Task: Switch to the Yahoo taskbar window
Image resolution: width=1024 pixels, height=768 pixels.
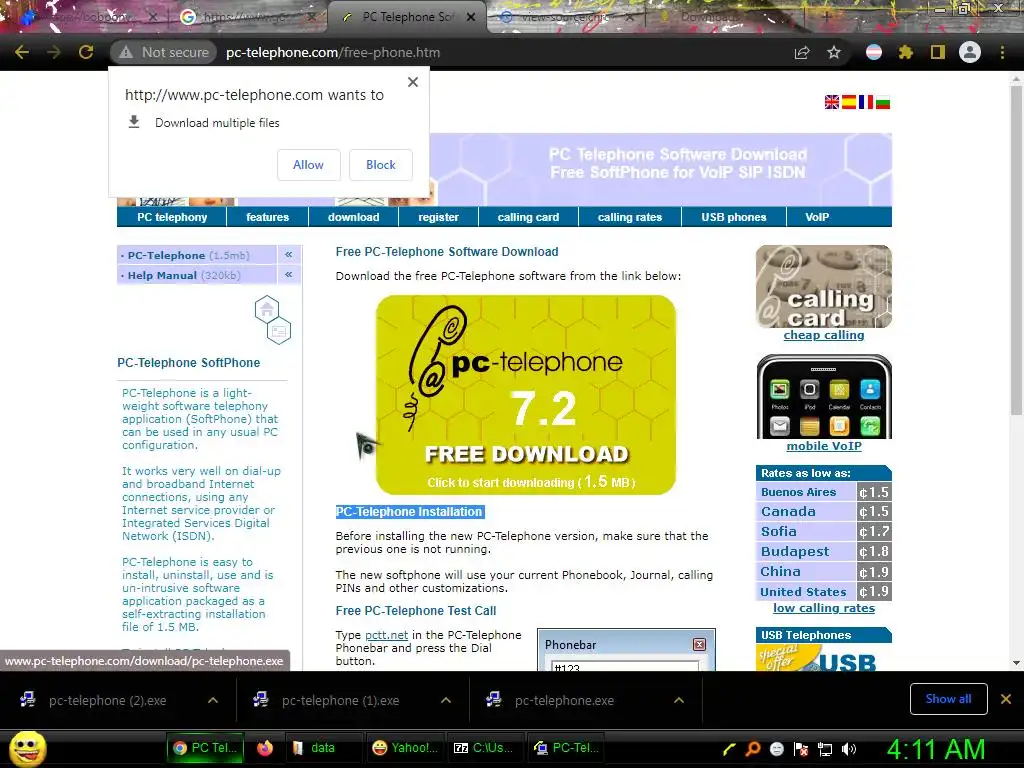Action: point(406,748)
